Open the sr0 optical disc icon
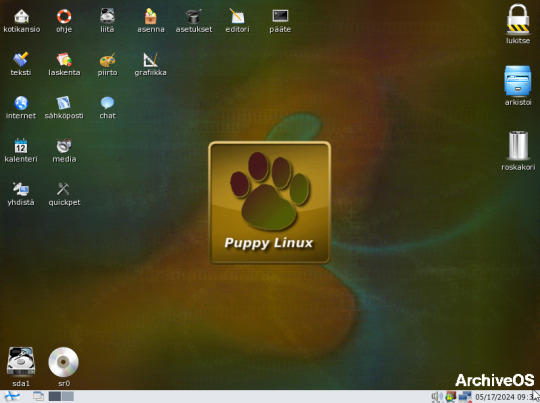 (64, 362)
